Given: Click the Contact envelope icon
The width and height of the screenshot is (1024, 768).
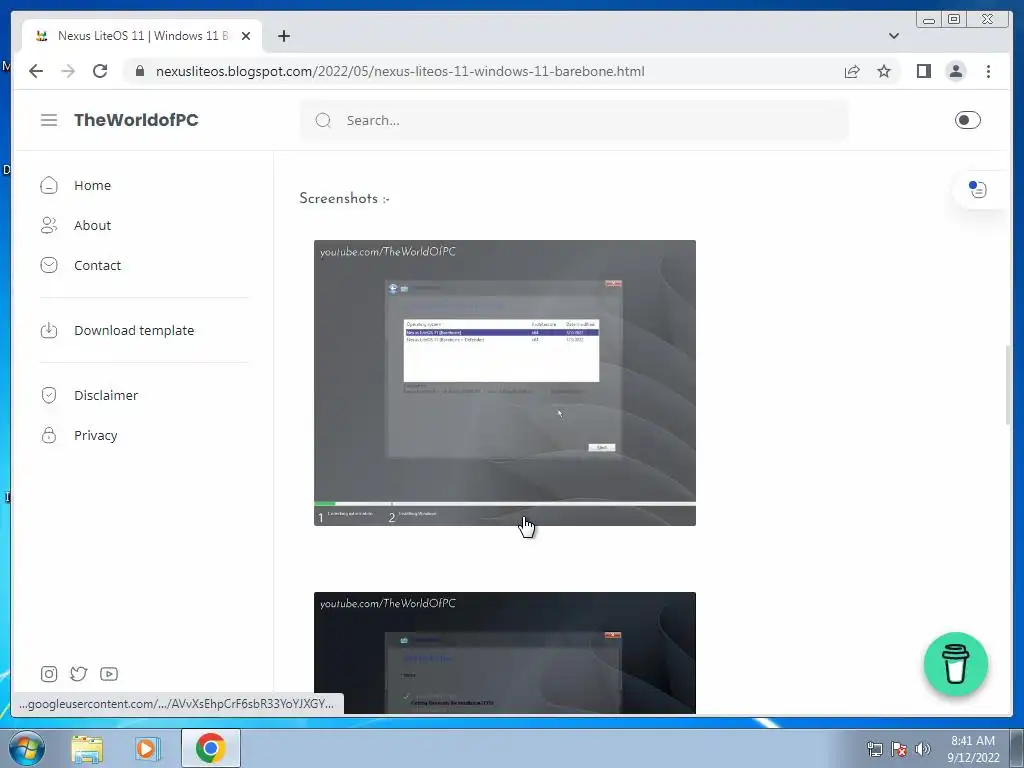Looking at the screenshot, I should click(49, 265).
